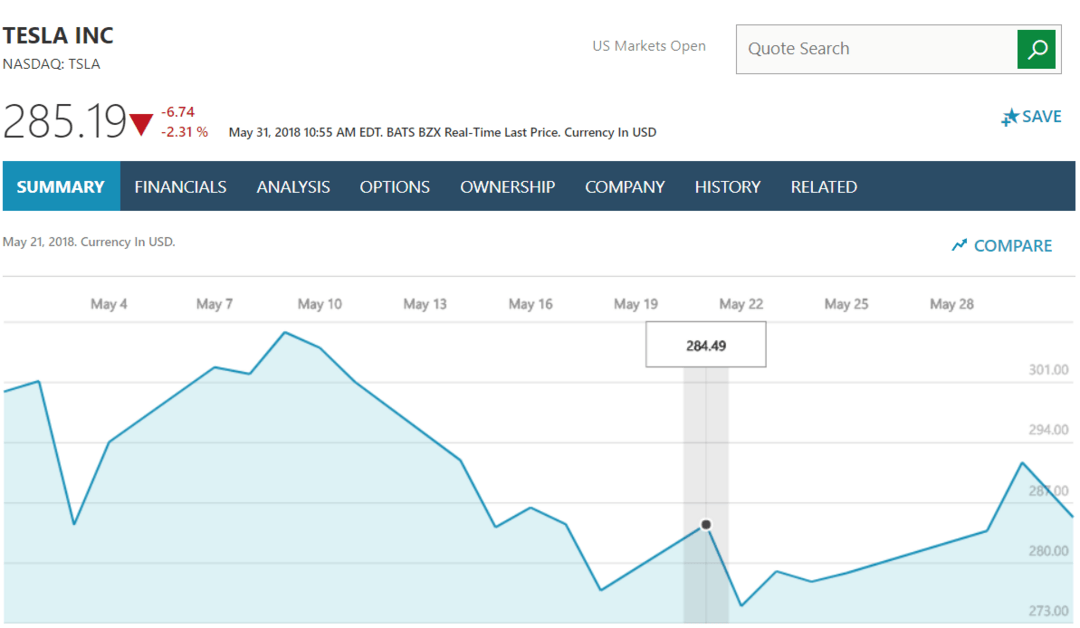Screen dimensions: 1080x628
Task: Click the May 16 axis label
Action: coord(530,304)
